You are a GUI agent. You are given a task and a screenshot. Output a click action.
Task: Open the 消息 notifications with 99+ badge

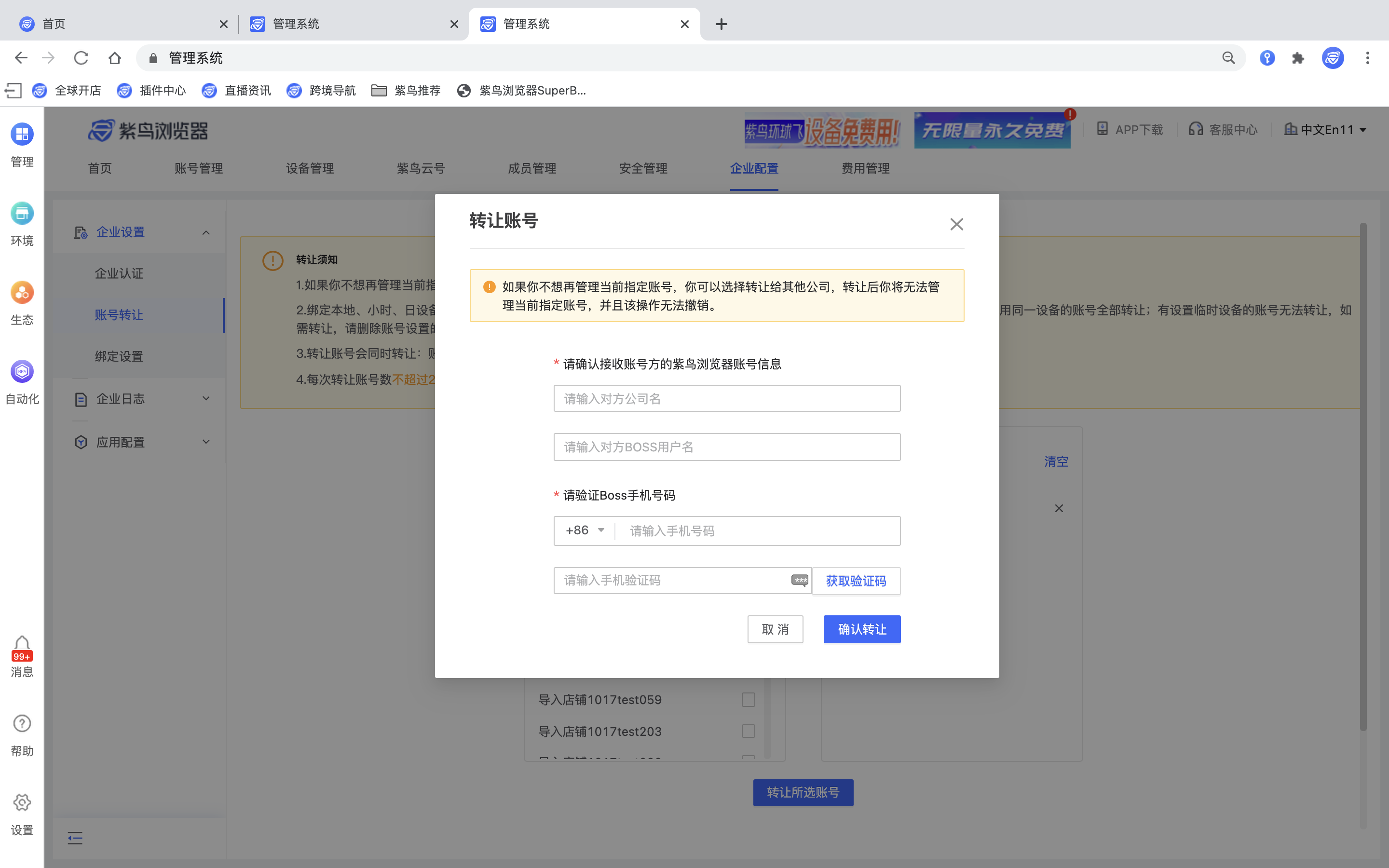pos(22,656)
